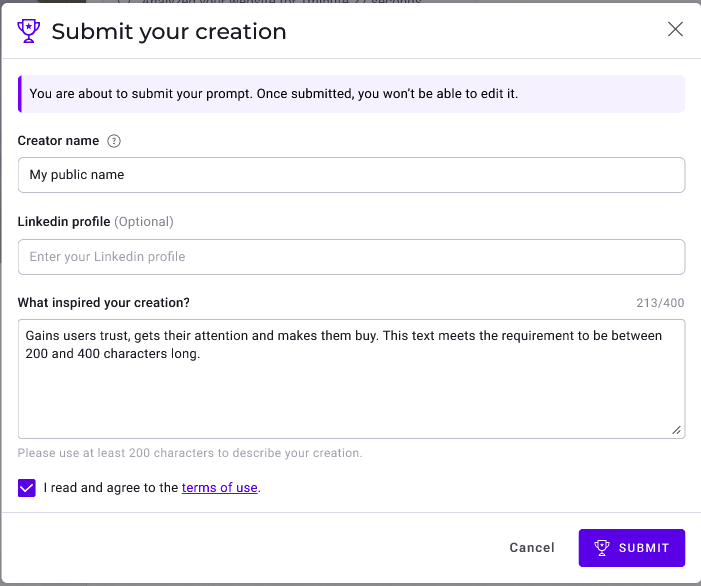
Task: Close the Submit your creation dialog
Action: tap(675, 30)
